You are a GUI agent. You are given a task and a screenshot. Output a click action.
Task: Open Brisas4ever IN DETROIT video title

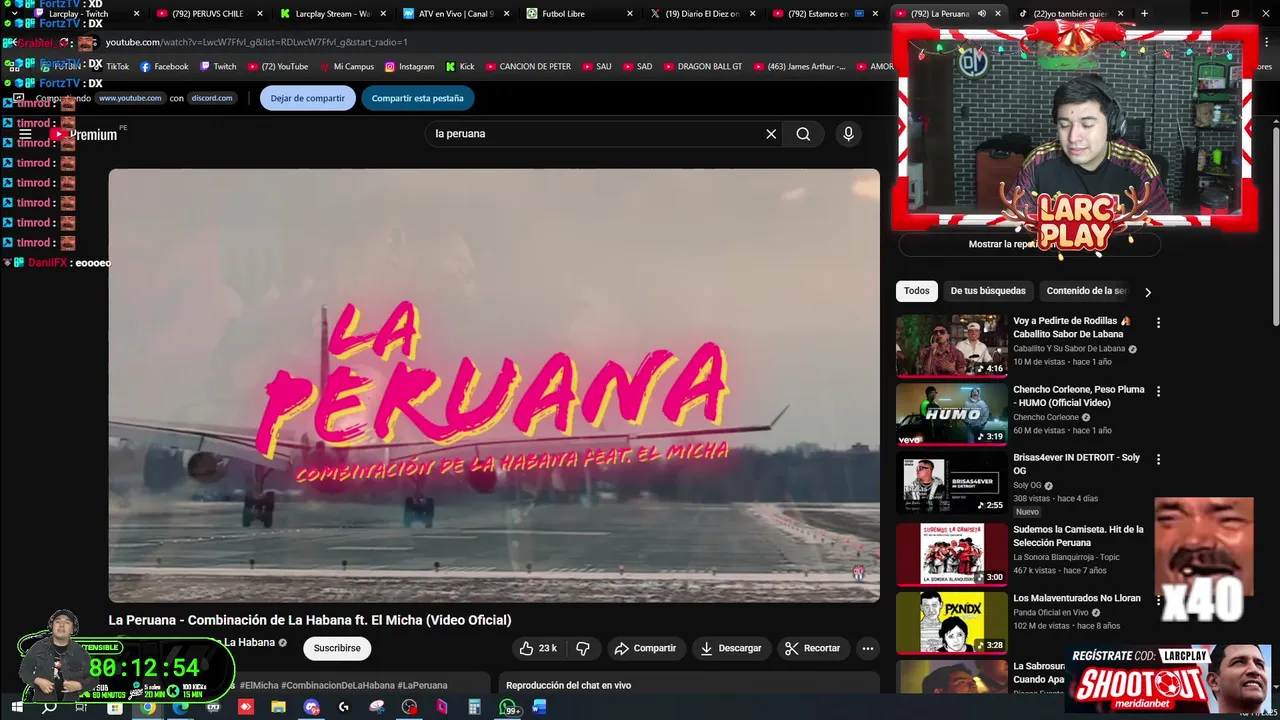pyautogui.click(x=1076, y=464)
